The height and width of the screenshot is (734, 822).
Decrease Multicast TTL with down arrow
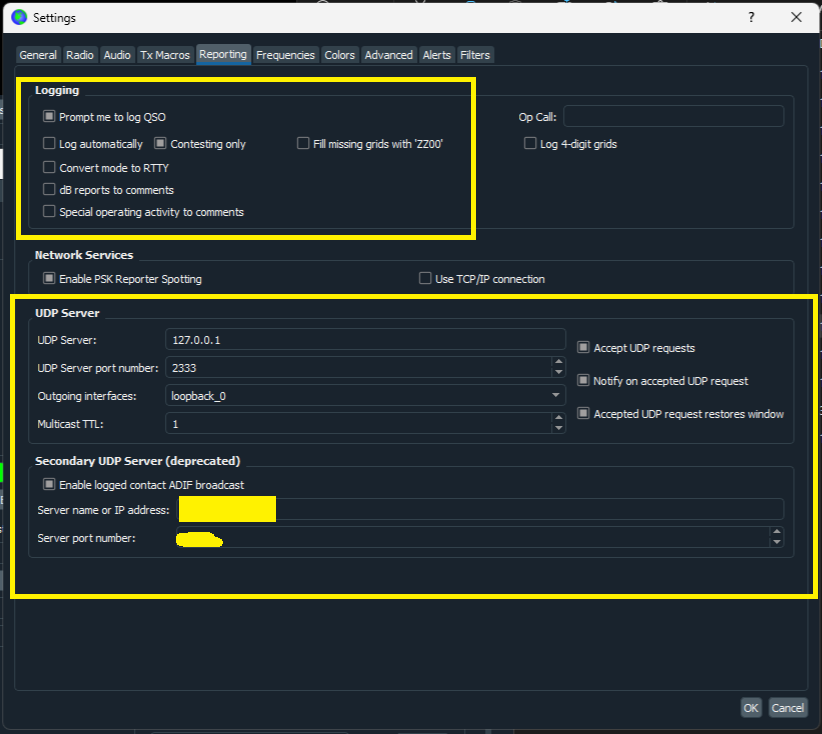[x=558, y=429]
